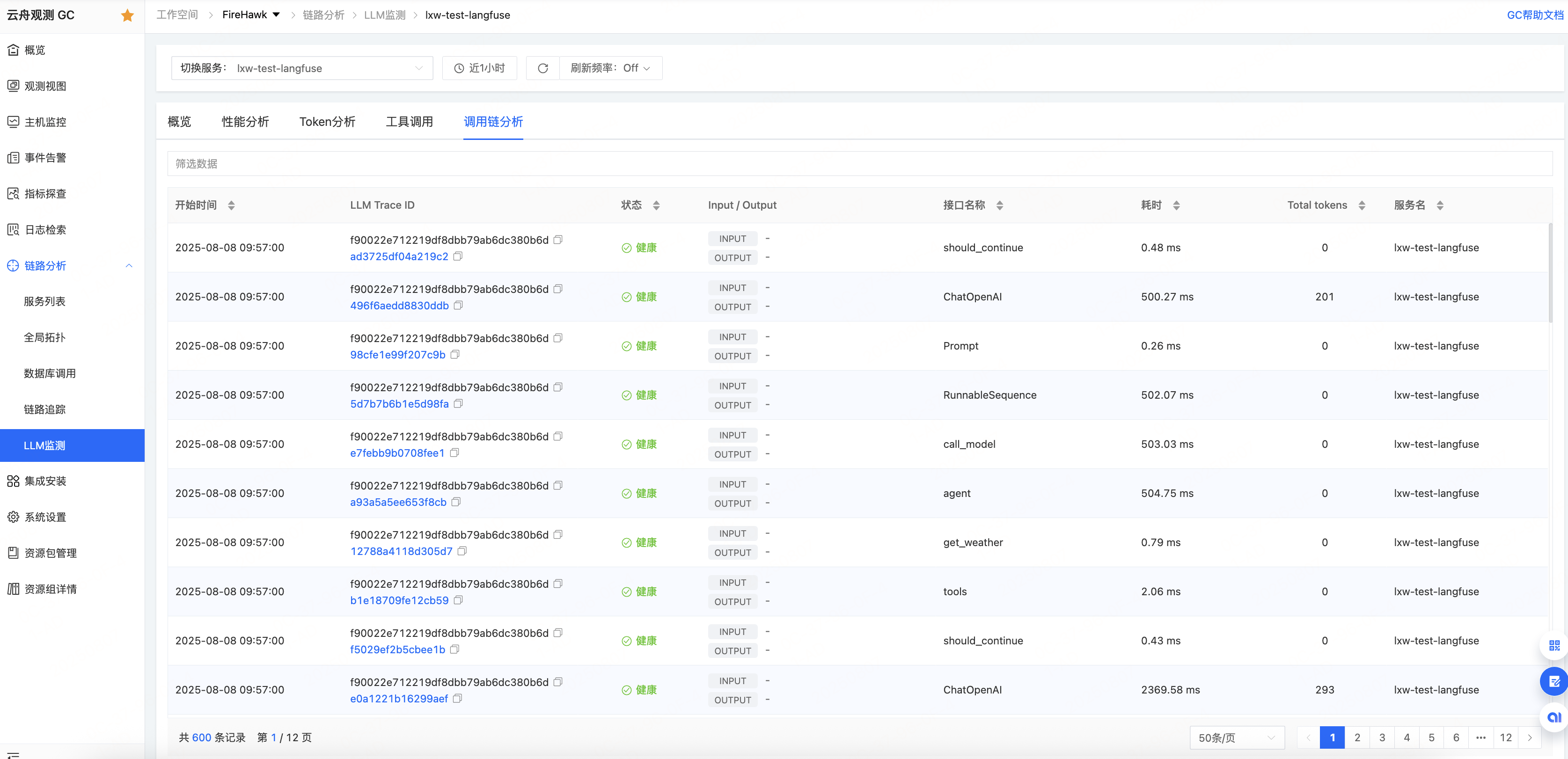
Task: Click the 链路分析 breadcrumb
Action: (323, 15)
